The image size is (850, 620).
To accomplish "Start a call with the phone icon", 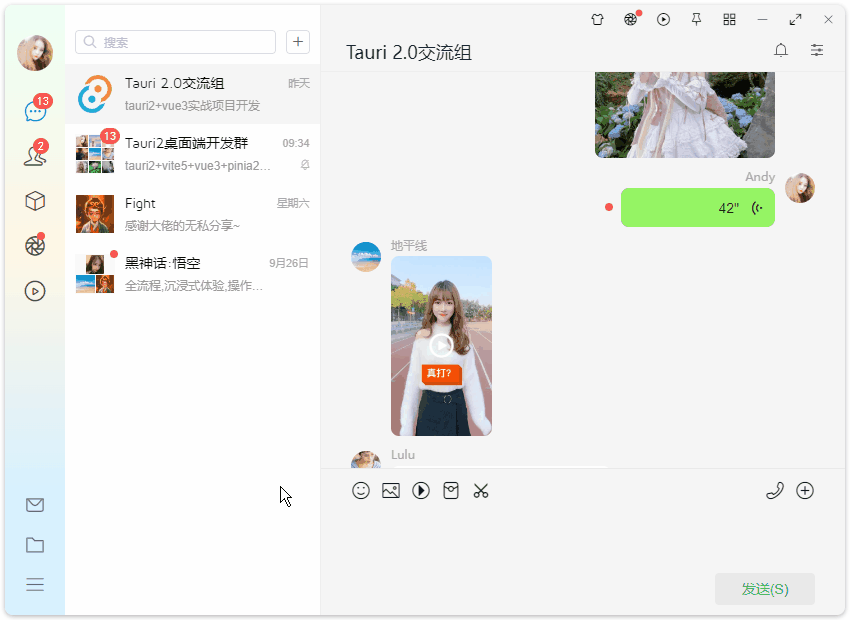I will [775, 491].
